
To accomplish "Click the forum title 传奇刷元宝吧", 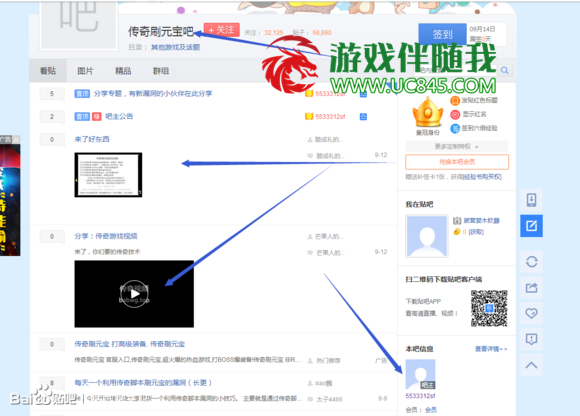I will pyautogui.click(x=161, y=32).
